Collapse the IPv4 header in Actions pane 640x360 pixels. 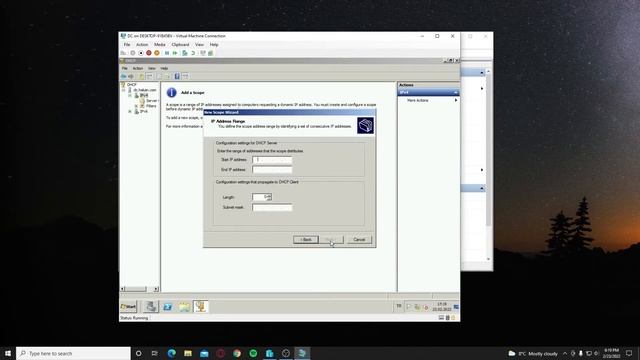point(456,93)
